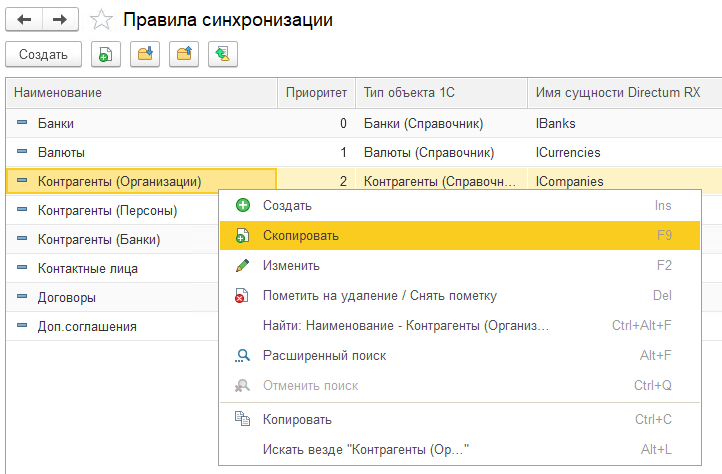Click the forward navigation arrow

click(x=59, y=19)
